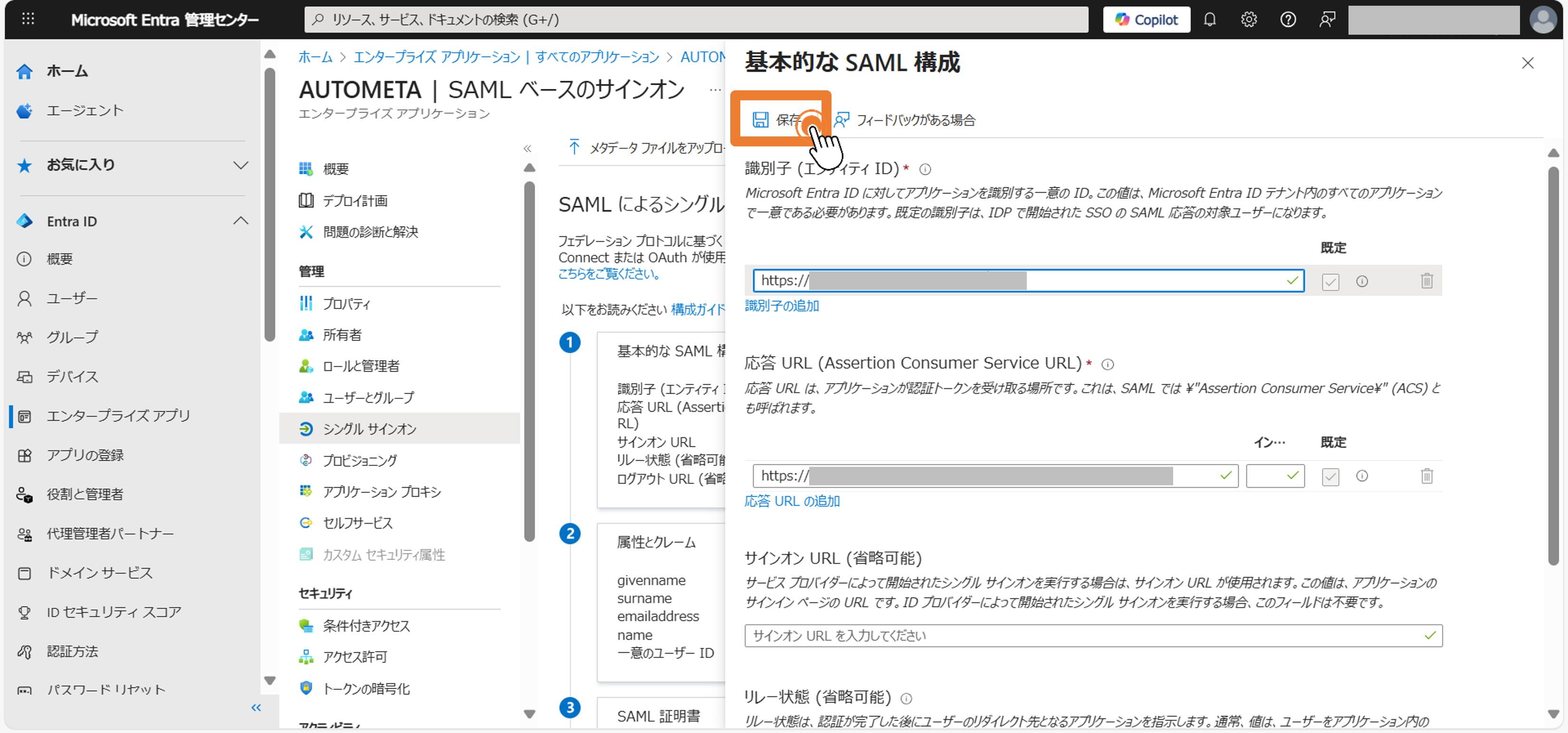Screen dimensions: 1568x733
Task: Toggle 既定 checkbox for the identifier row
Action: pos(1330,282)
